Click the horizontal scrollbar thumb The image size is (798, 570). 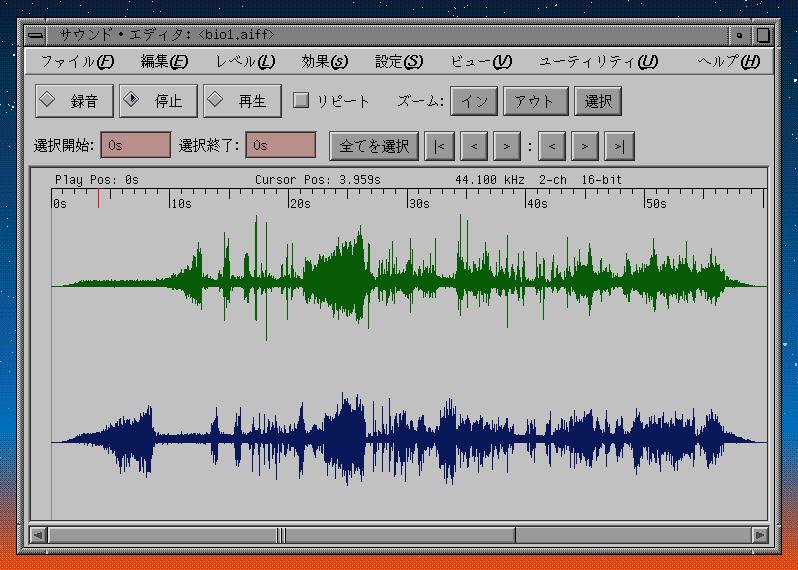(x=281, y=535)
